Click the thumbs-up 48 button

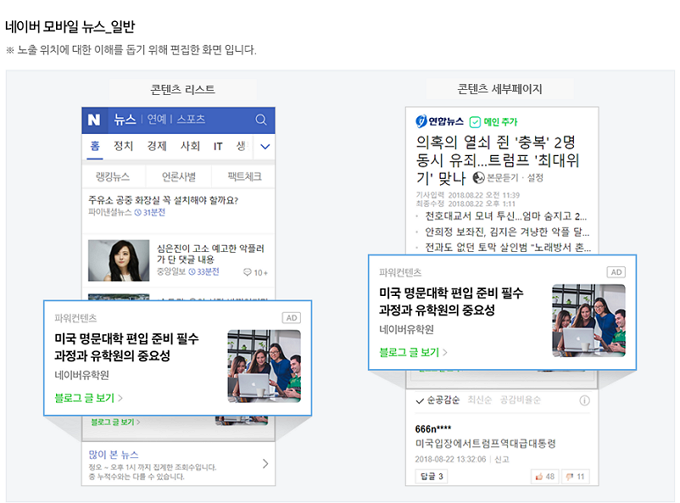coord(545,477)
